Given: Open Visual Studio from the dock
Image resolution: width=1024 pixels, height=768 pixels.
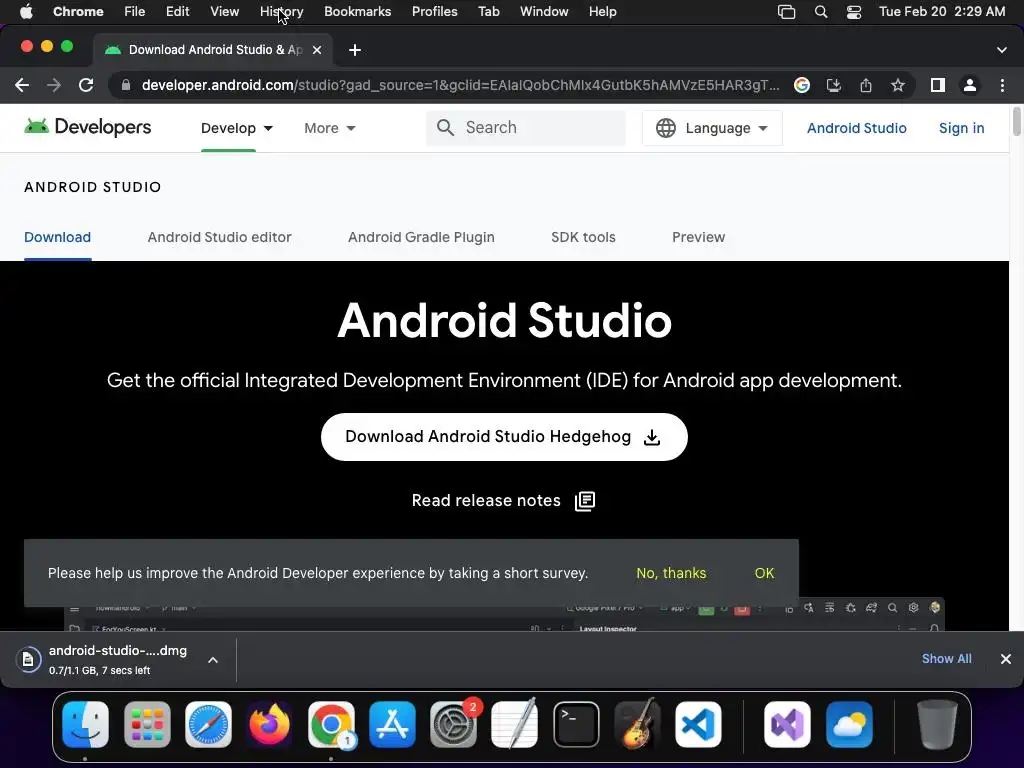Looking at the screenshot, I should tap(788, 724).
